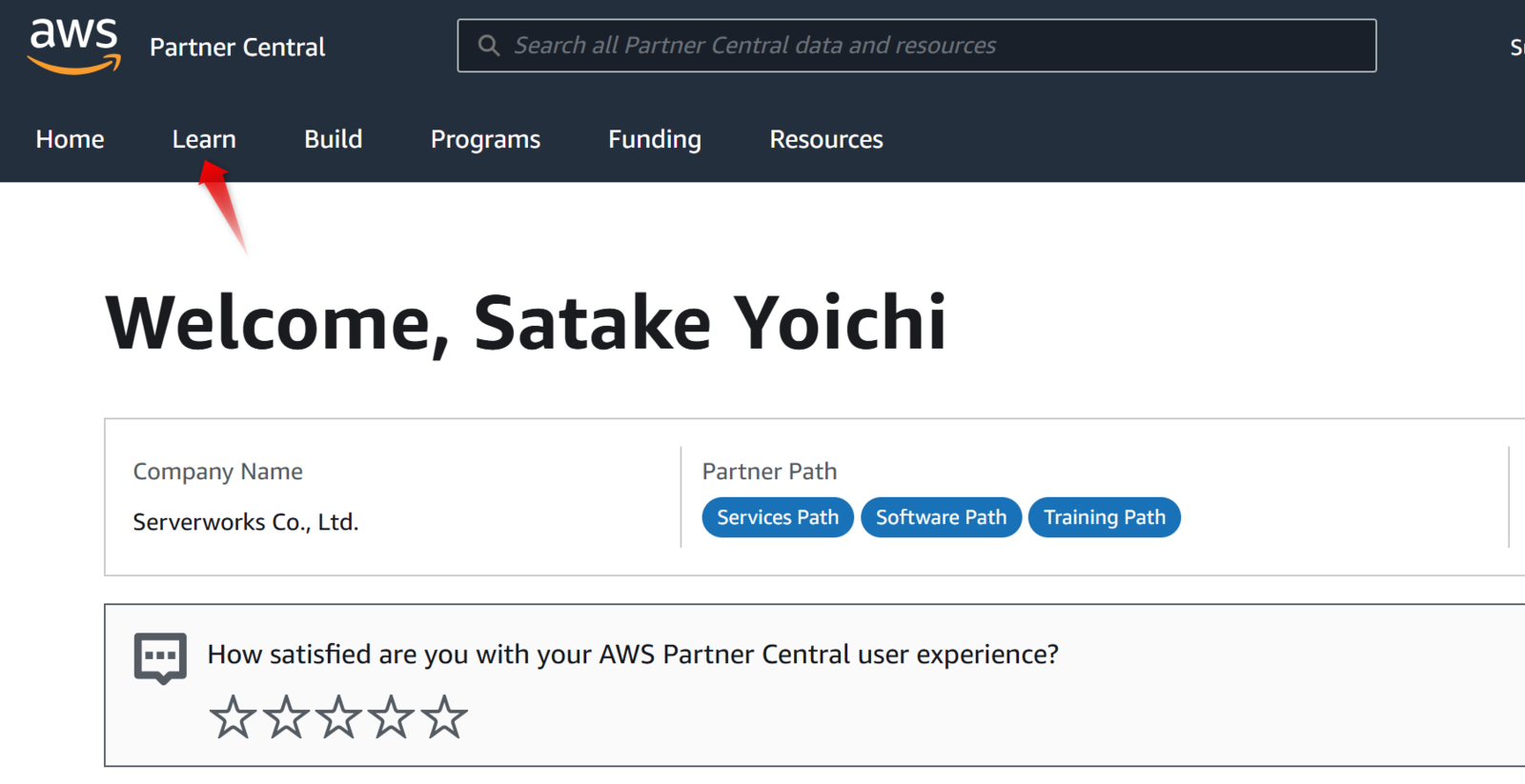Screen dimensions: 1525x784
Task: Click the search magnifier icon
Action: pos(488,46)
